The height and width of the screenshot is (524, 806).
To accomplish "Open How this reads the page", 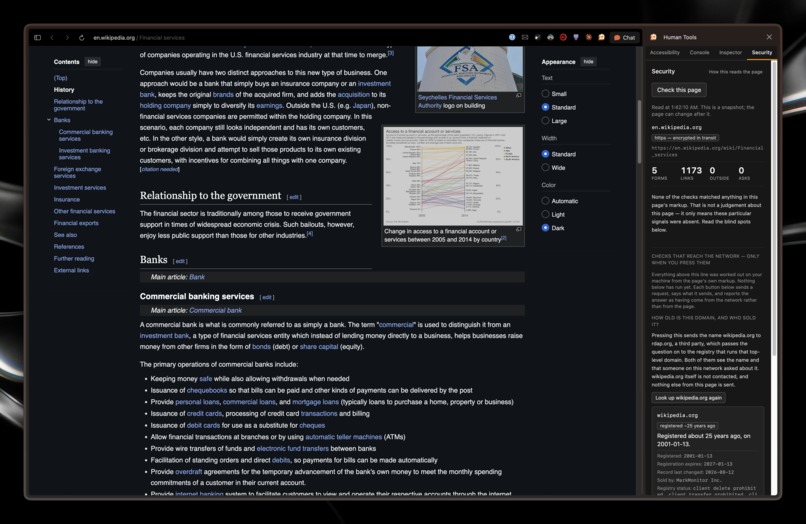I will click(736, 72).
